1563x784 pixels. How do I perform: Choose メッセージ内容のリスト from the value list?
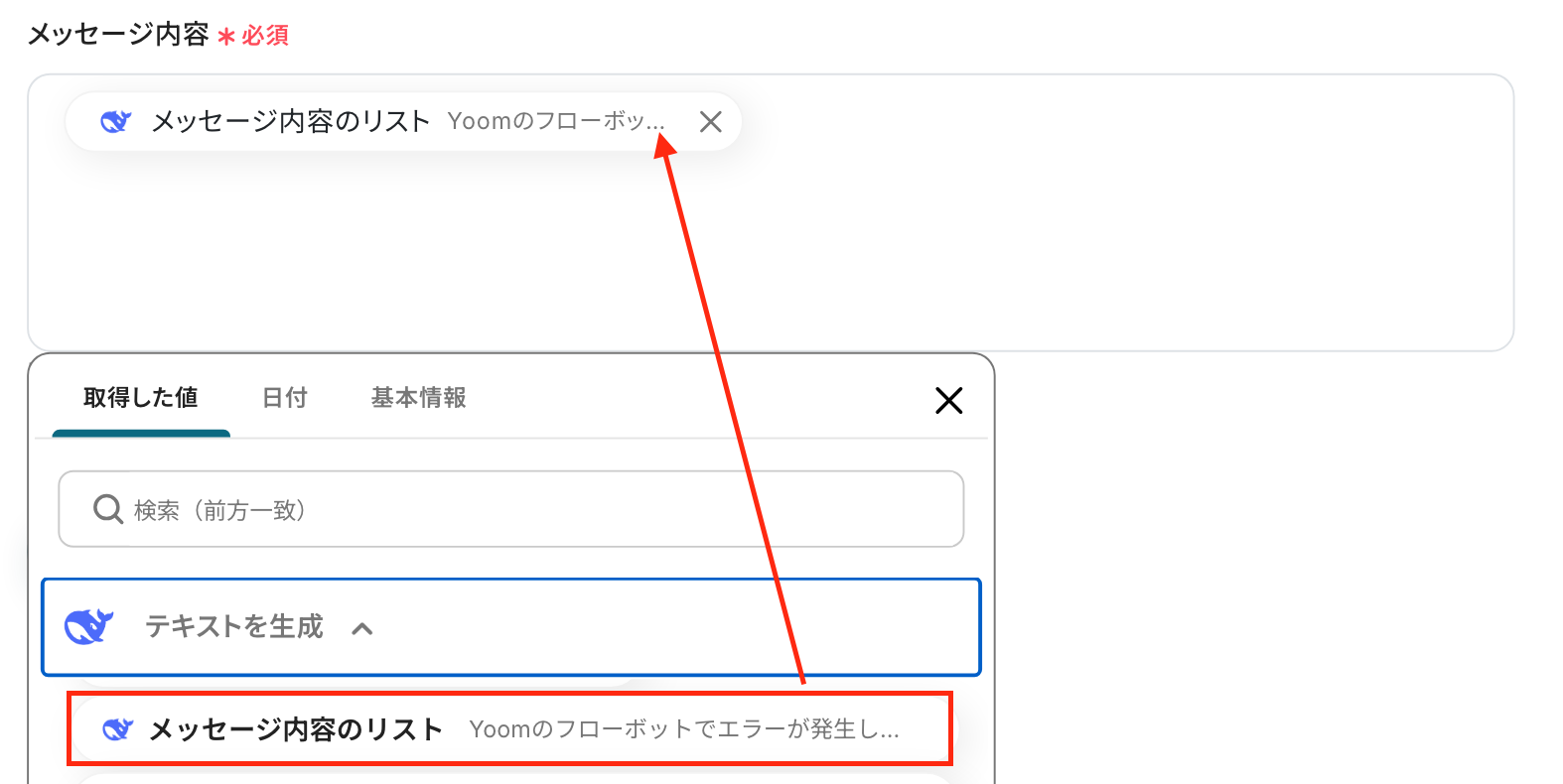pyautogui.click(x=509, y=729)
